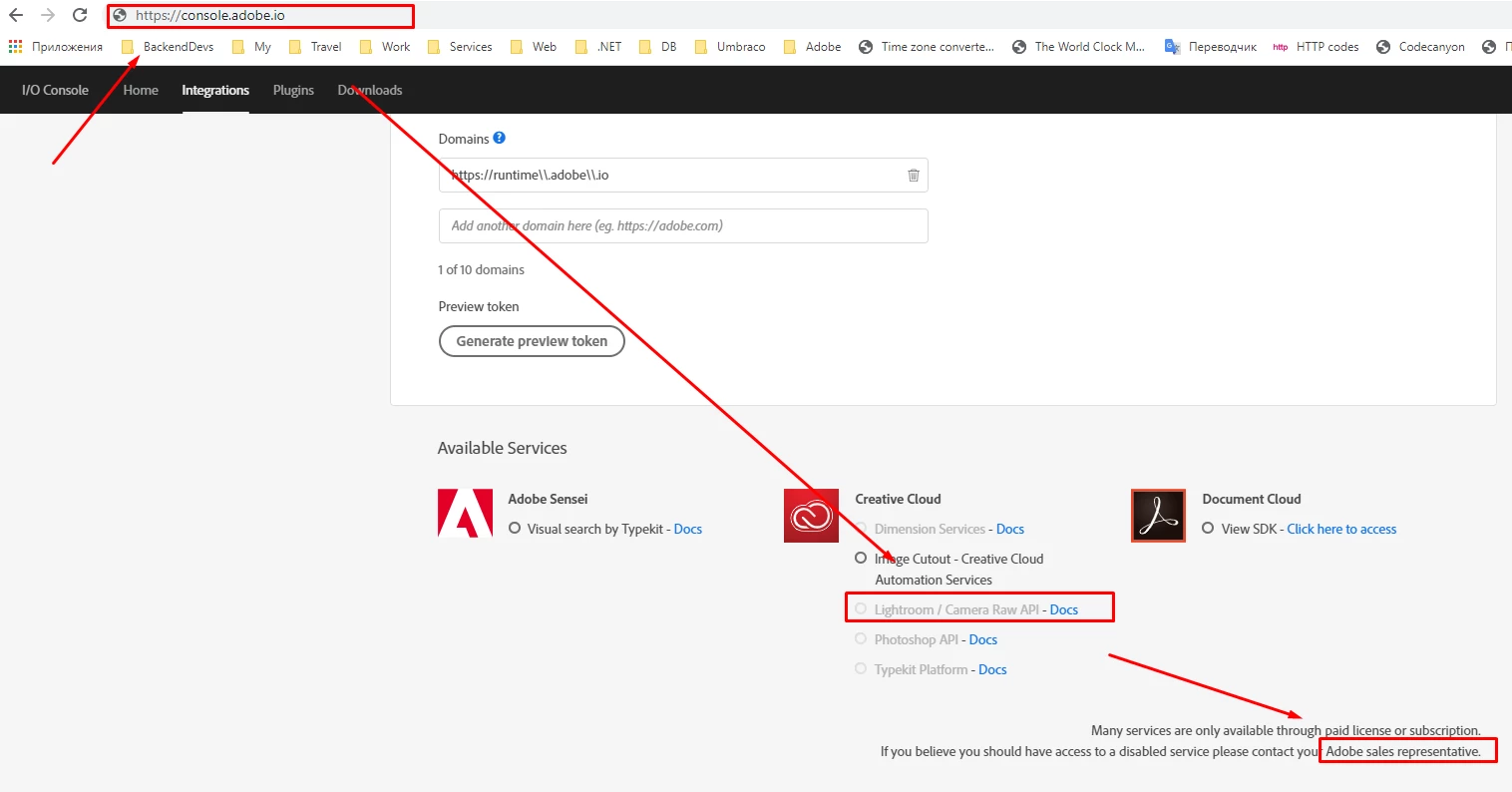1512x792 pixels.
Task: Select Typekit Platform radio button
Action: click(861, 668)
